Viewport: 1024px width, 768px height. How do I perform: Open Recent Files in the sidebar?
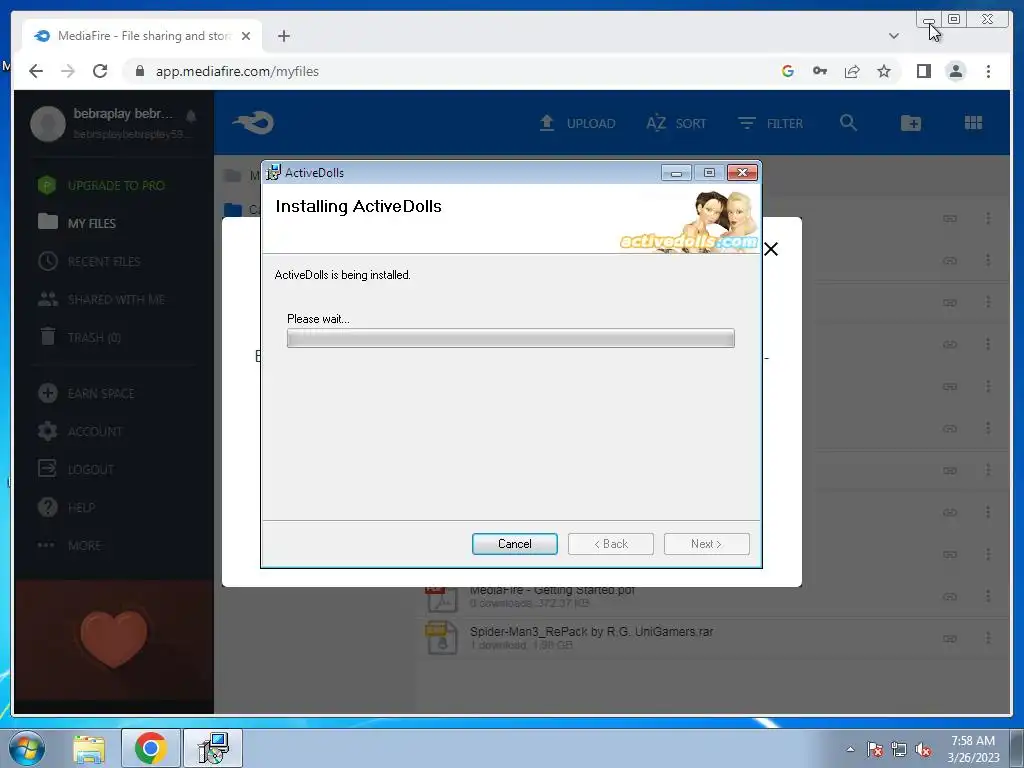[x=89, y=261]
